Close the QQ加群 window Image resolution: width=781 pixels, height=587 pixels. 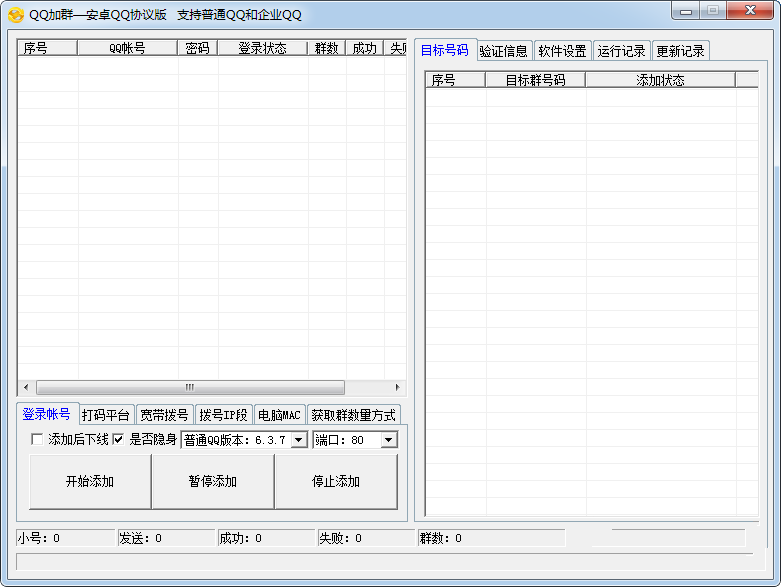click(x=750, y=10)
